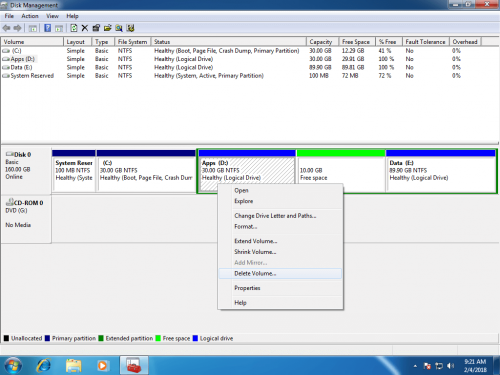Image resolution: width=500 pixels, height=375 pixels.
Task: Click the Action Center flag tray icon
Action: point(427,366)
